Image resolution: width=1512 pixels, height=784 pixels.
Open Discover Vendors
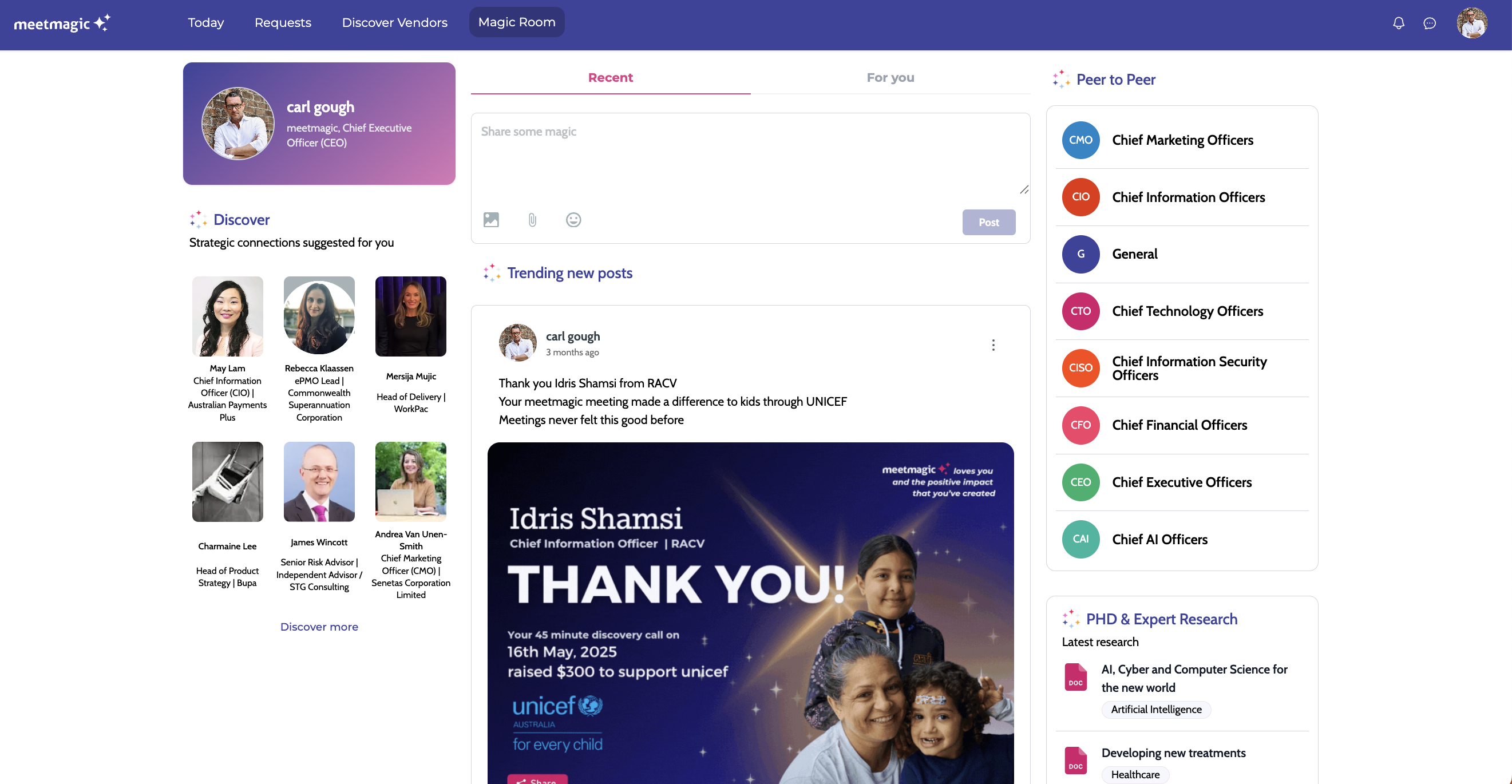tap(394, 22)
